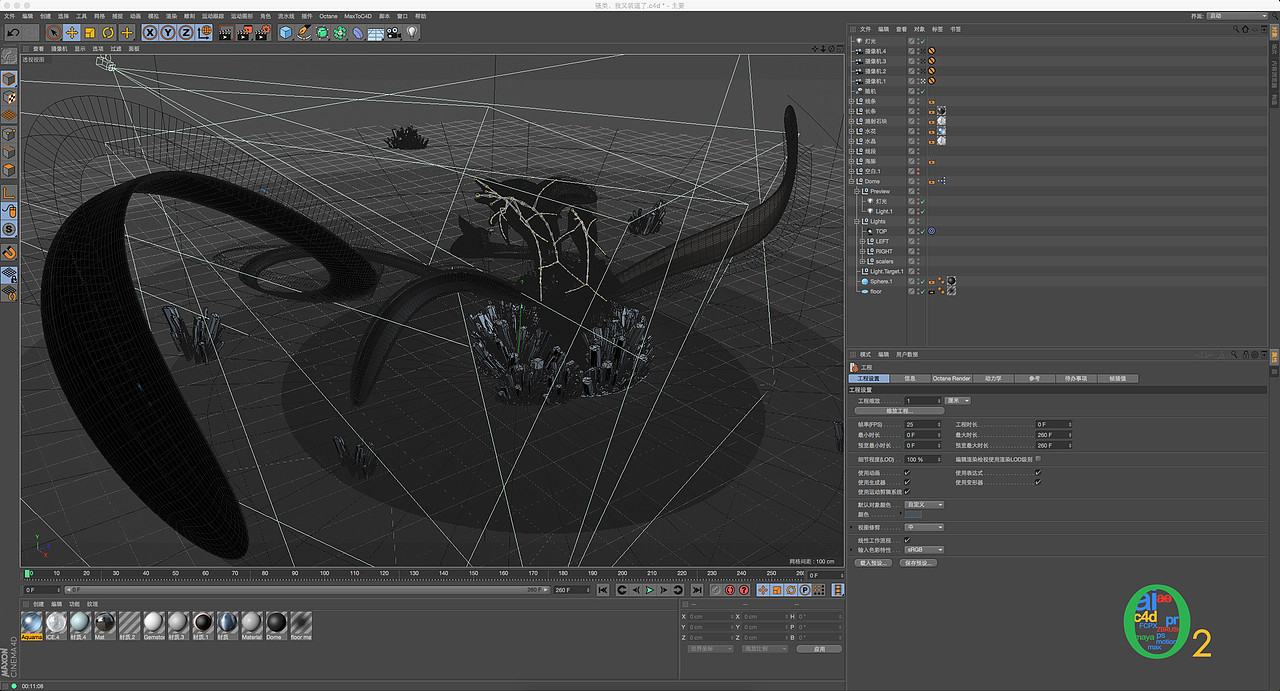Screen dimensions: 1280x691
Task: Switch to the Octane Render tab
Action: (x=951, y=379)
